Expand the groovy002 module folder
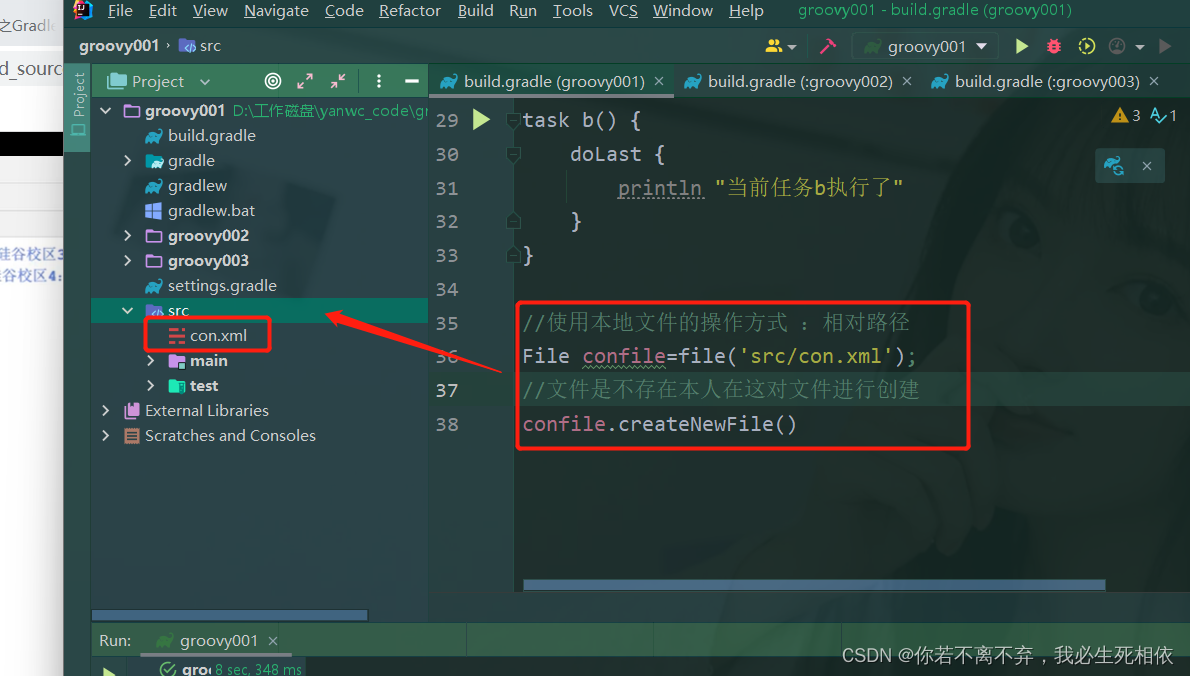 click(128, 236)
